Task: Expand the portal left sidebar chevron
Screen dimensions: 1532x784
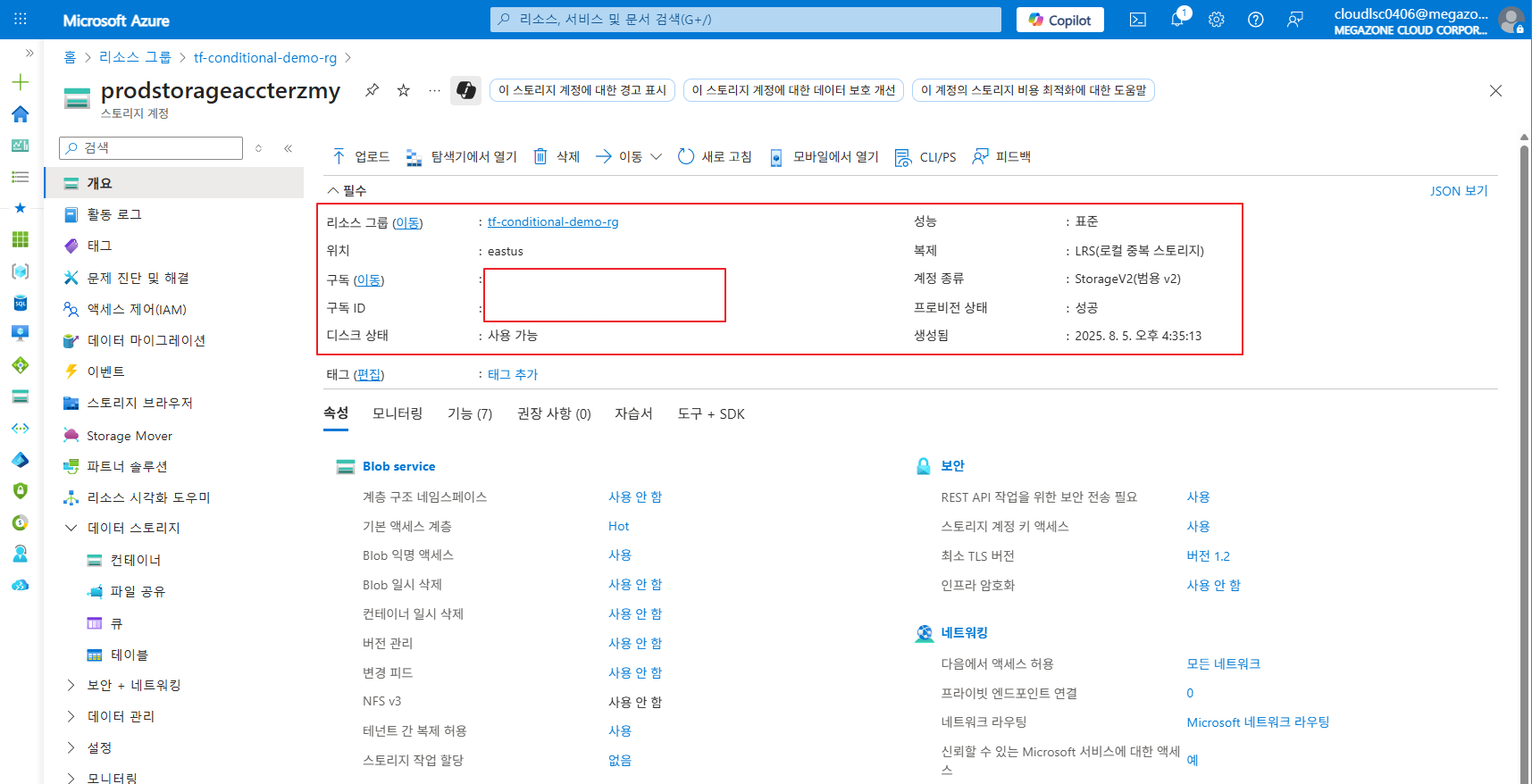Action: coord(29,53)
